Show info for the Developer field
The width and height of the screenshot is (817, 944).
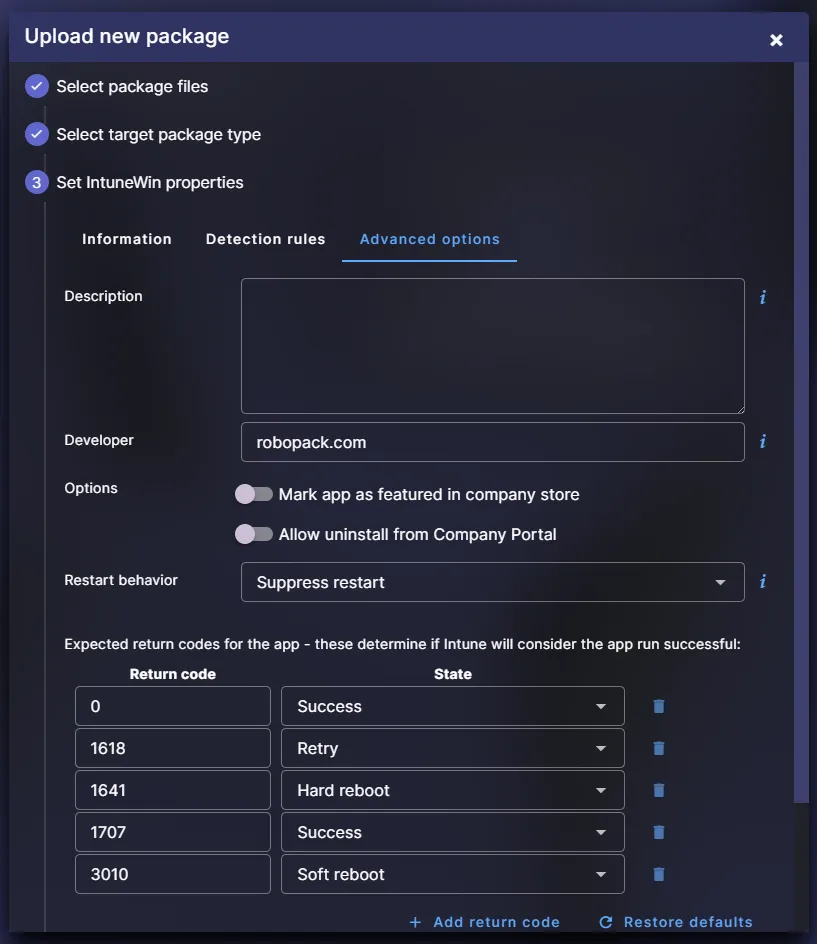tap(763, 441)
